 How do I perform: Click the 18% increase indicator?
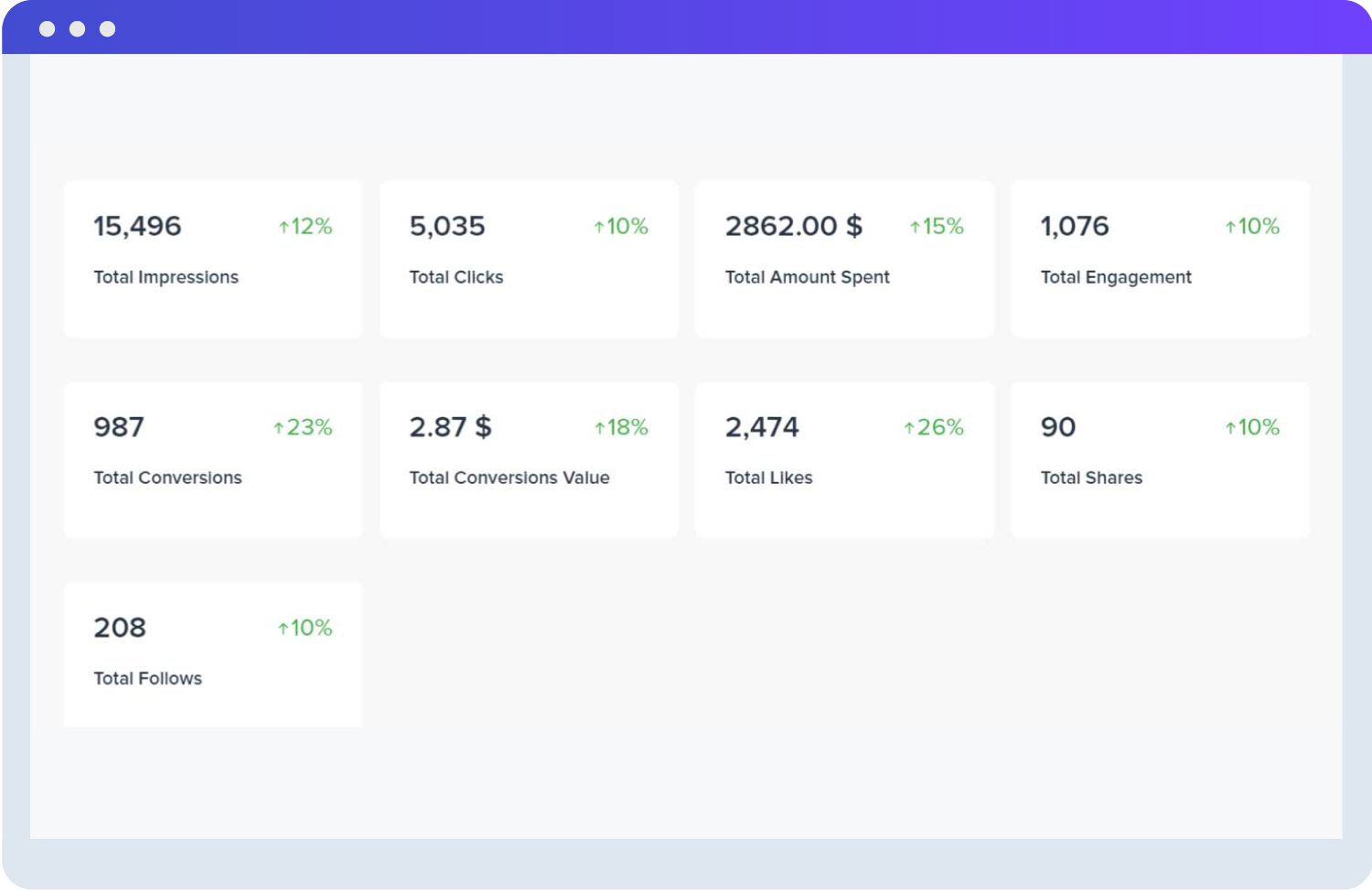click(621, 427)
